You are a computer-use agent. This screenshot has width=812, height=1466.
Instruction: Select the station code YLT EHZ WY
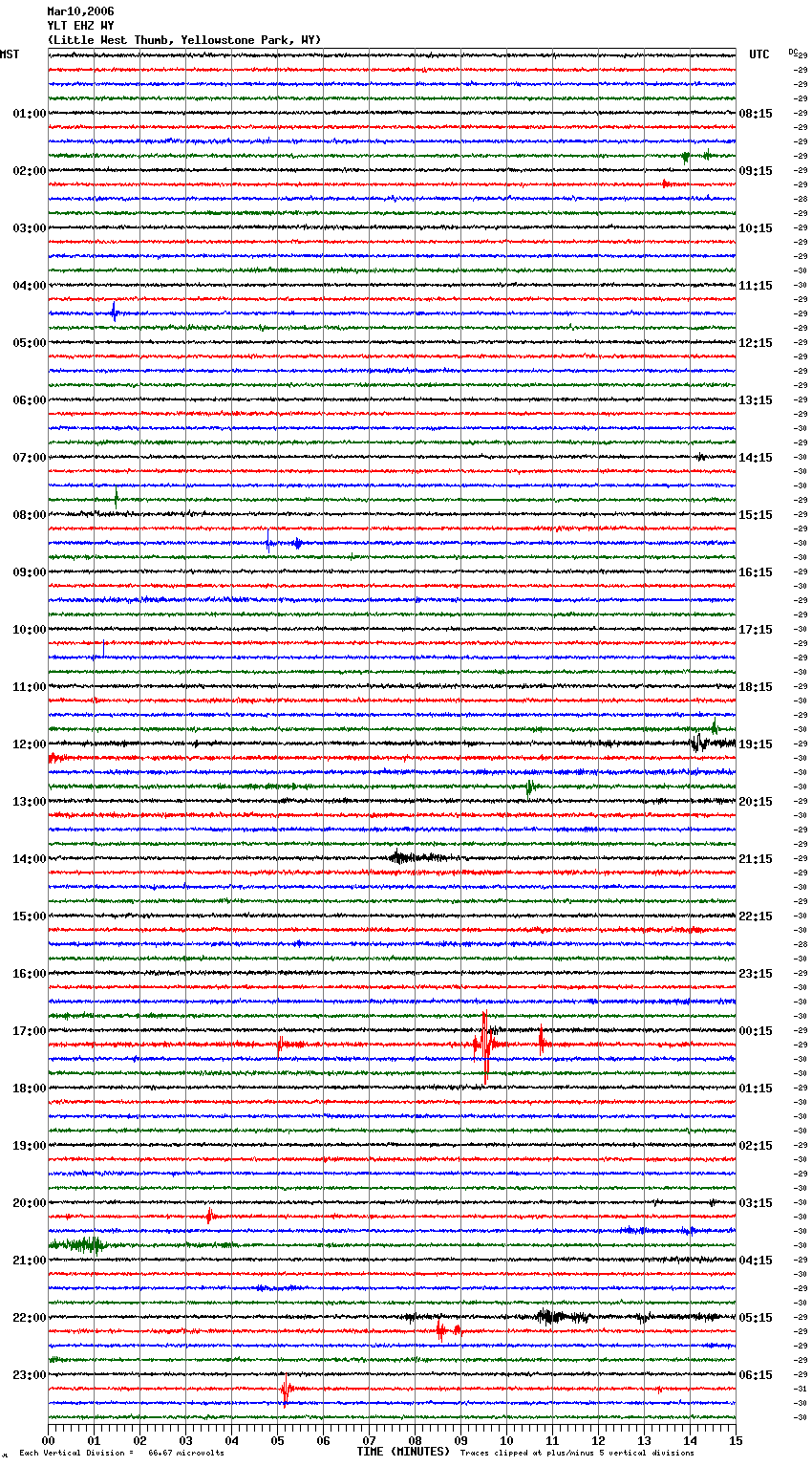point(80,26)
